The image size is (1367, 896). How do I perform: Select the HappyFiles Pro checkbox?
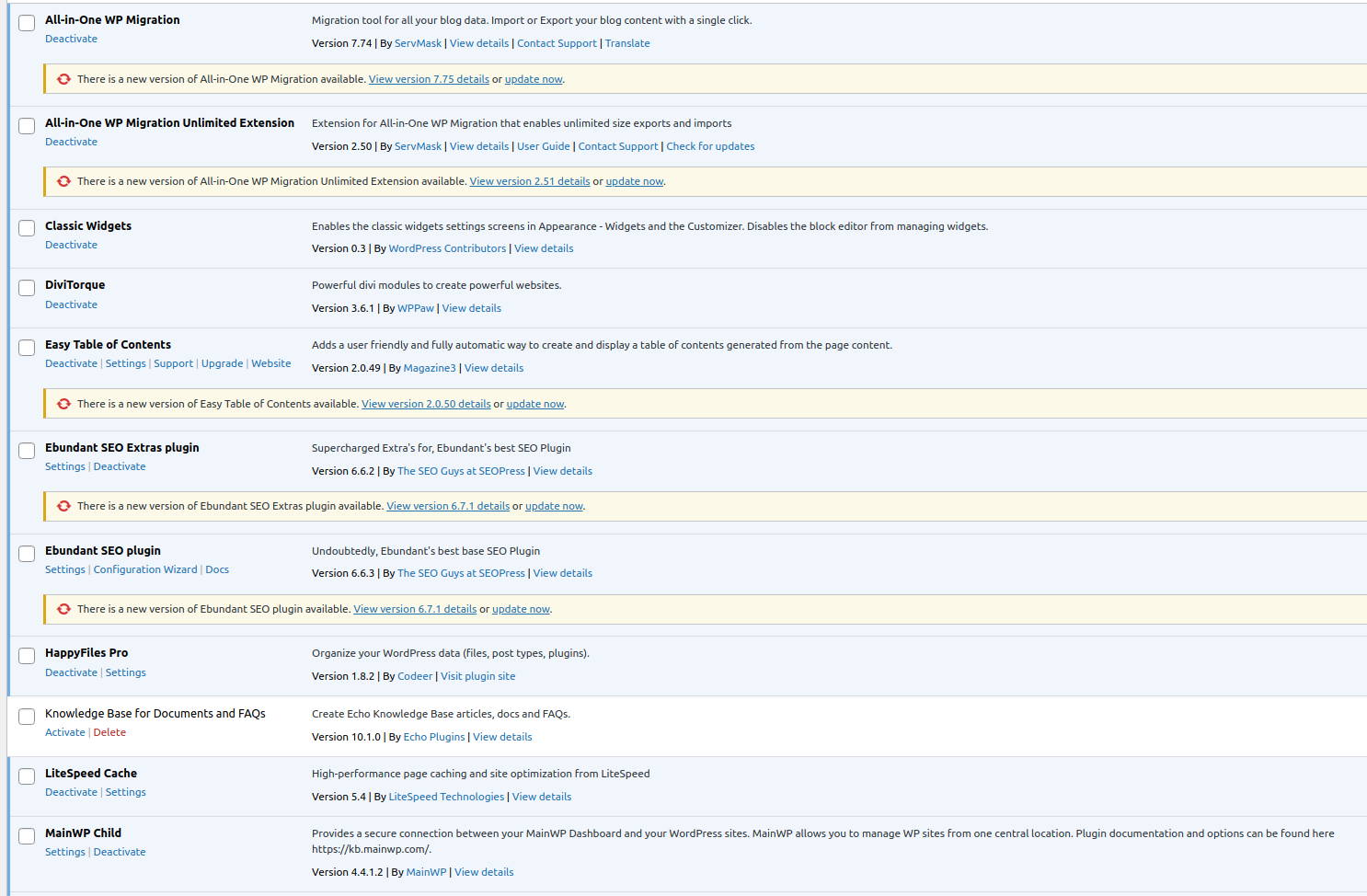[x=27, y=656]
